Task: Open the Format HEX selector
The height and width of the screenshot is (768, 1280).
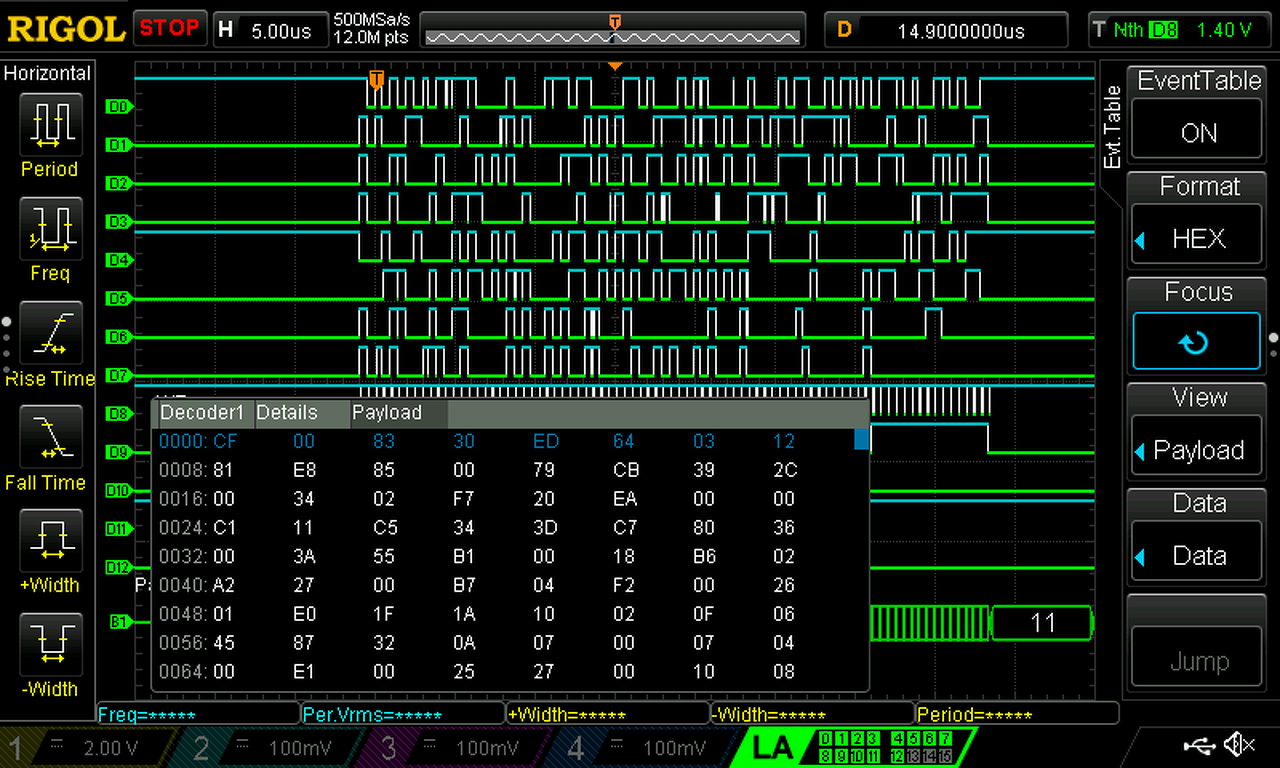Action: (x=1196, y=239)
